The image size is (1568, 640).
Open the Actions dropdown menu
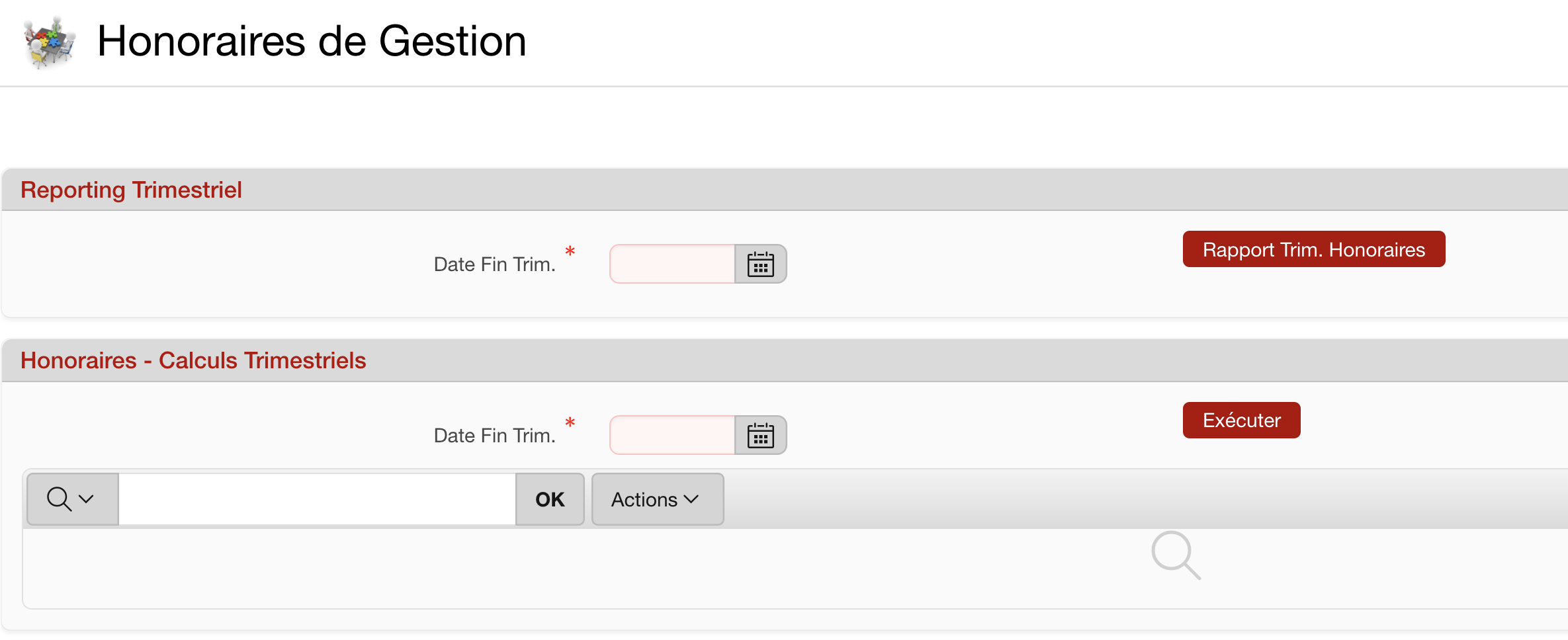click(x=656, y=499)
